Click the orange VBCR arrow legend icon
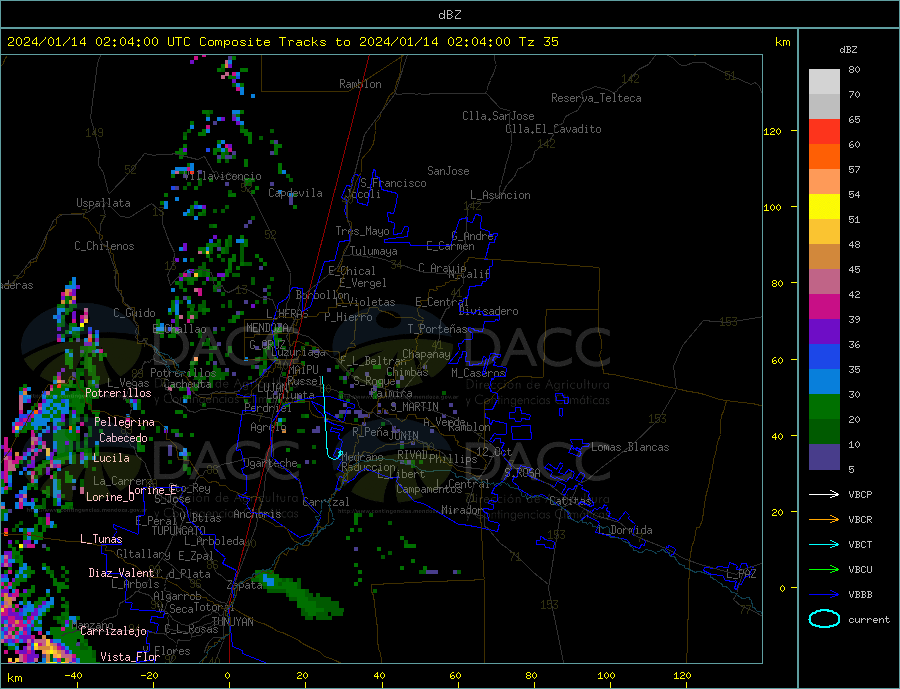 tap(824, 520)
